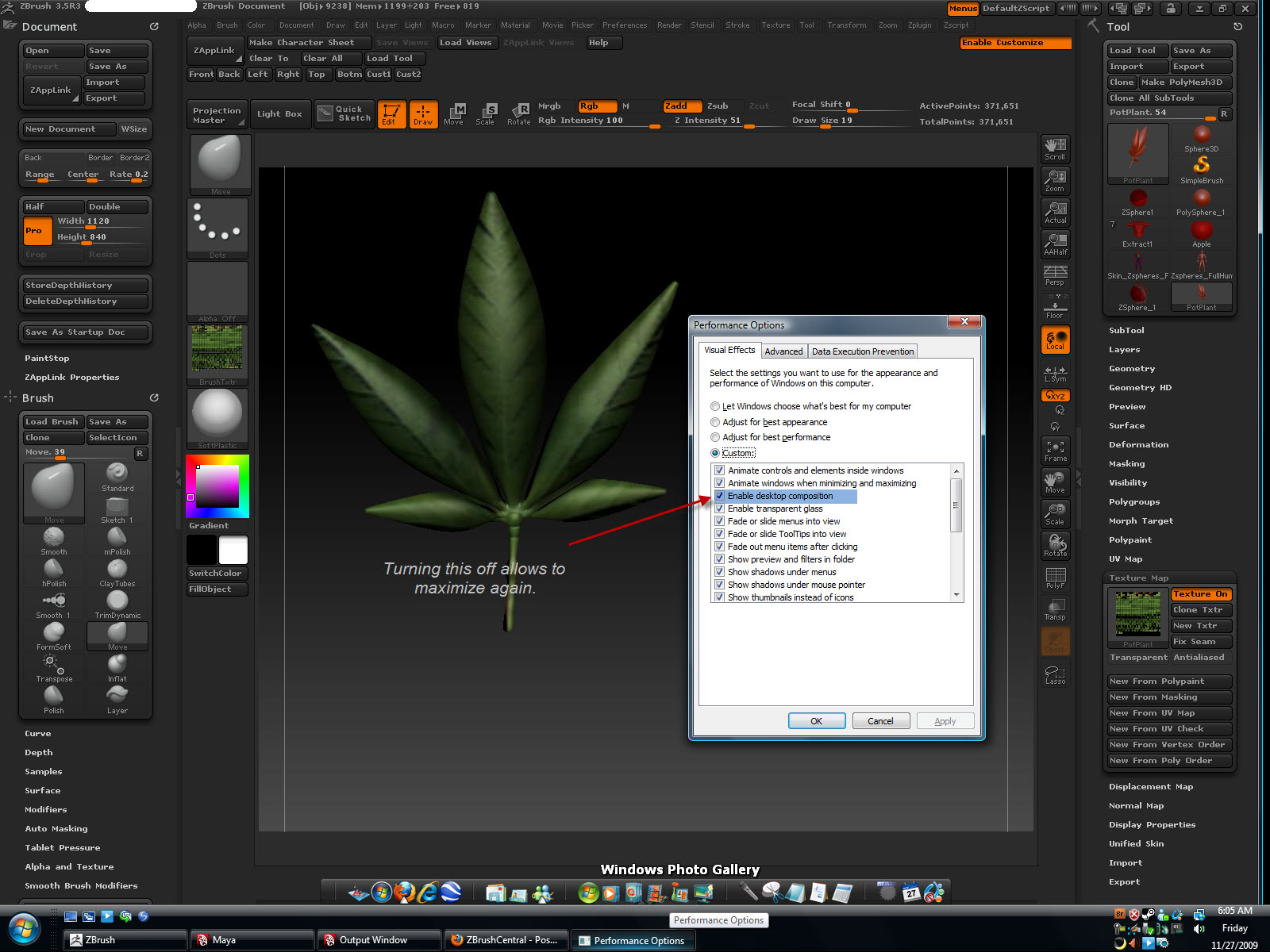Select the SimpleBrush tool
Image resolution: width=1270 pixels, height=952 pixels.
coord(1202,170)
